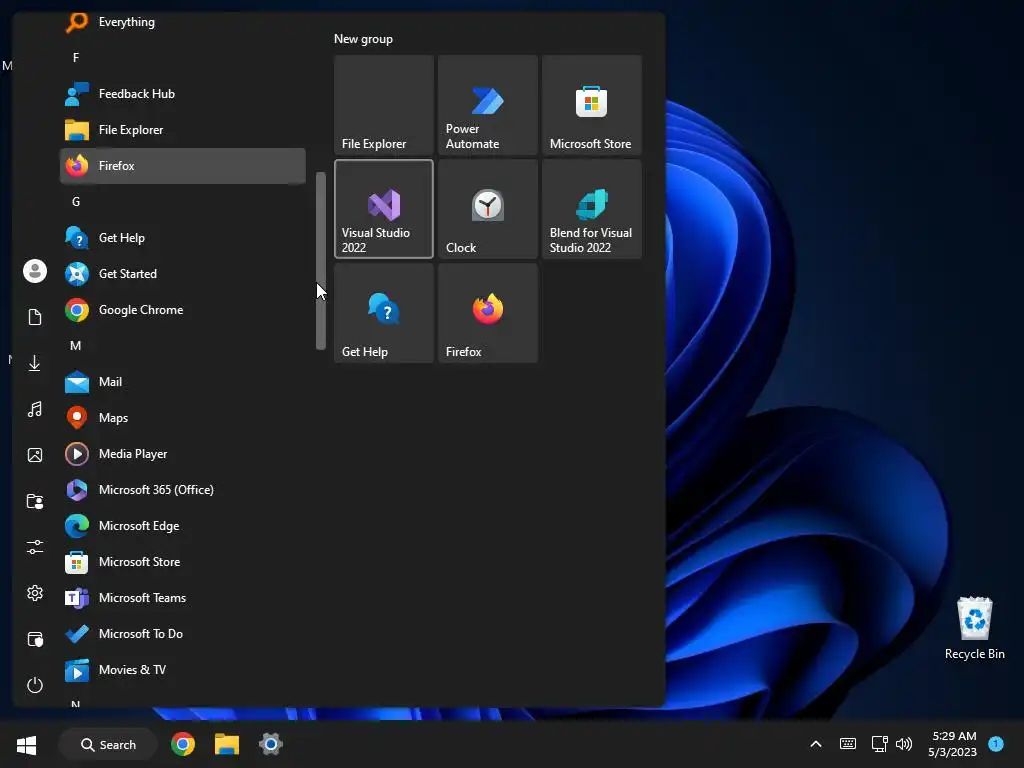Image resolution: width=1024 pixels, height=768 pixels.
Task: Launch Feedback Hub from the app list
Action: click(x=183, y=94)
